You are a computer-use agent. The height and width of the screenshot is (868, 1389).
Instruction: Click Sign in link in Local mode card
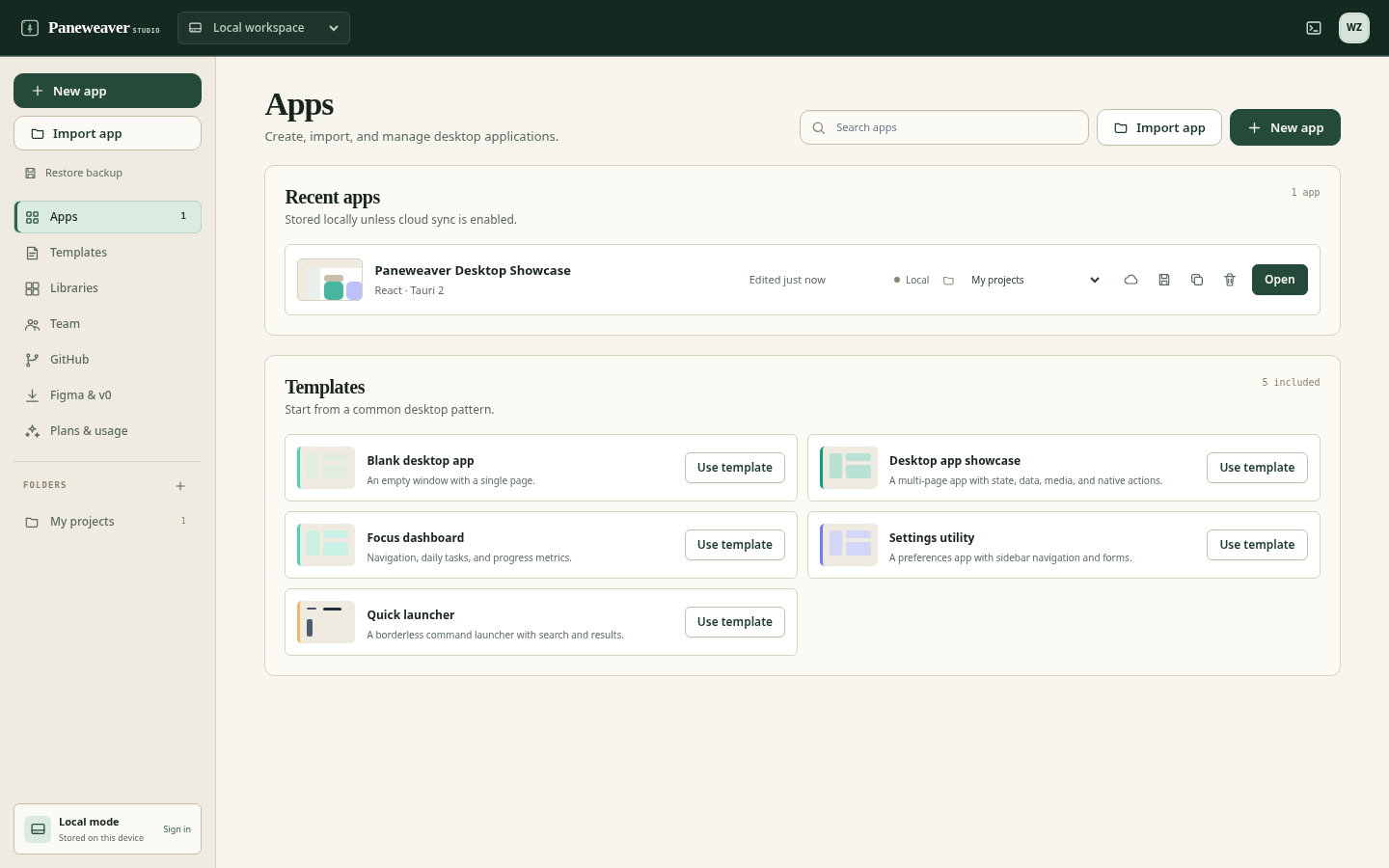(x=177, y=829)
